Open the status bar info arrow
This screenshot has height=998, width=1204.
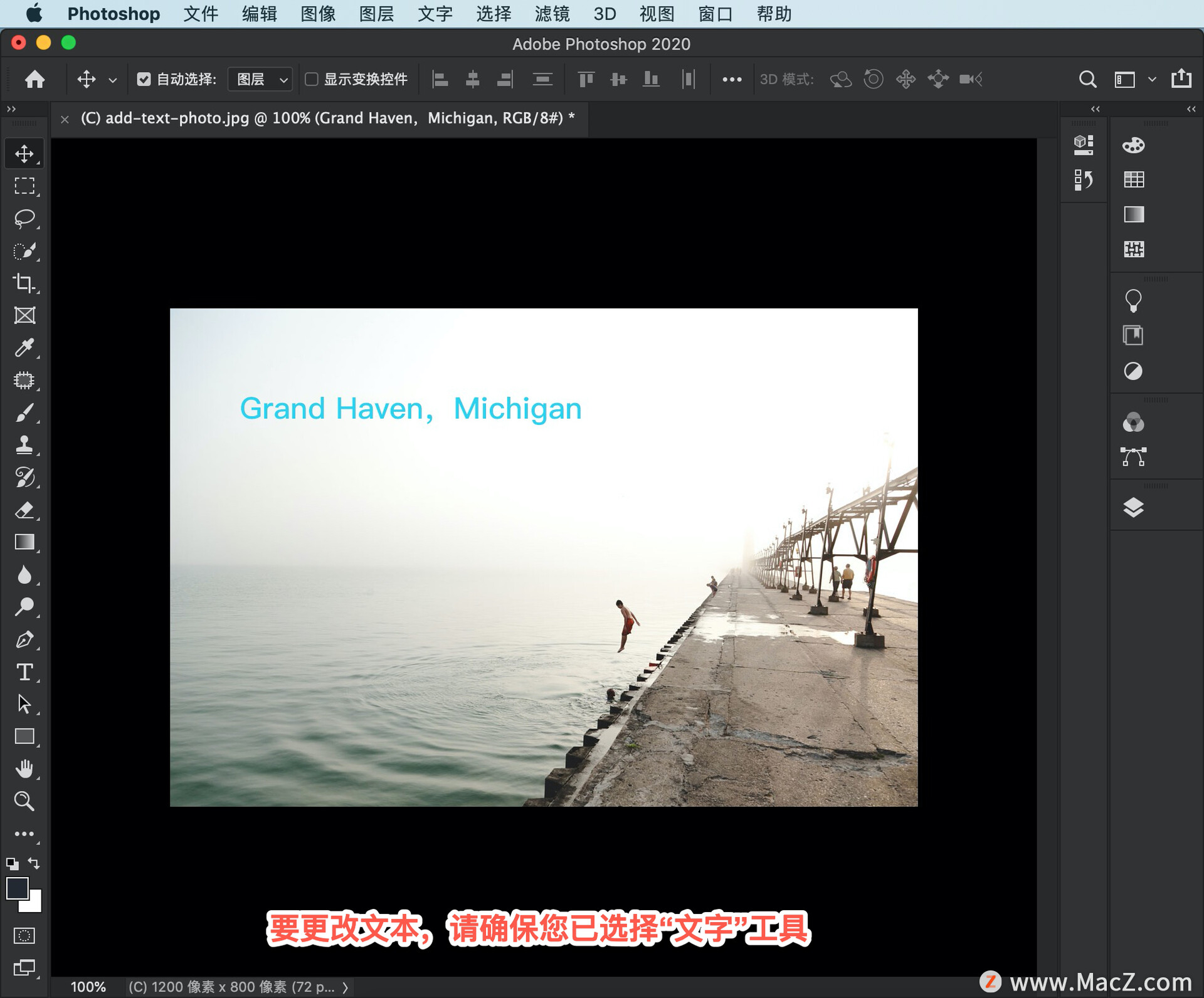(x=345, y=987)
